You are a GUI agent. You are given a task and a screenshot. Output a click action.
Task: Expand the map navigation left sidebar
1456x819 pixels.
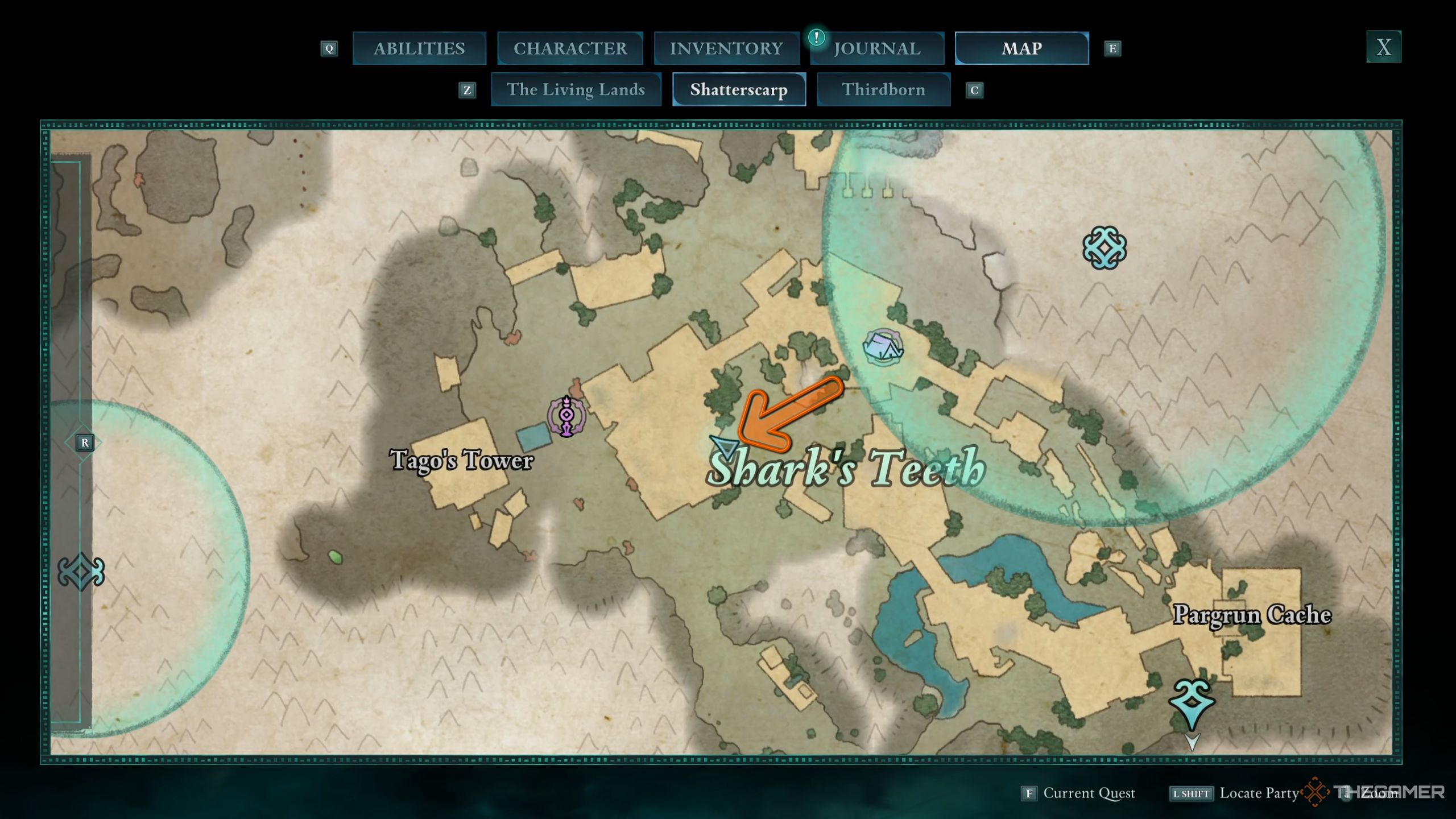click(84, 442)
